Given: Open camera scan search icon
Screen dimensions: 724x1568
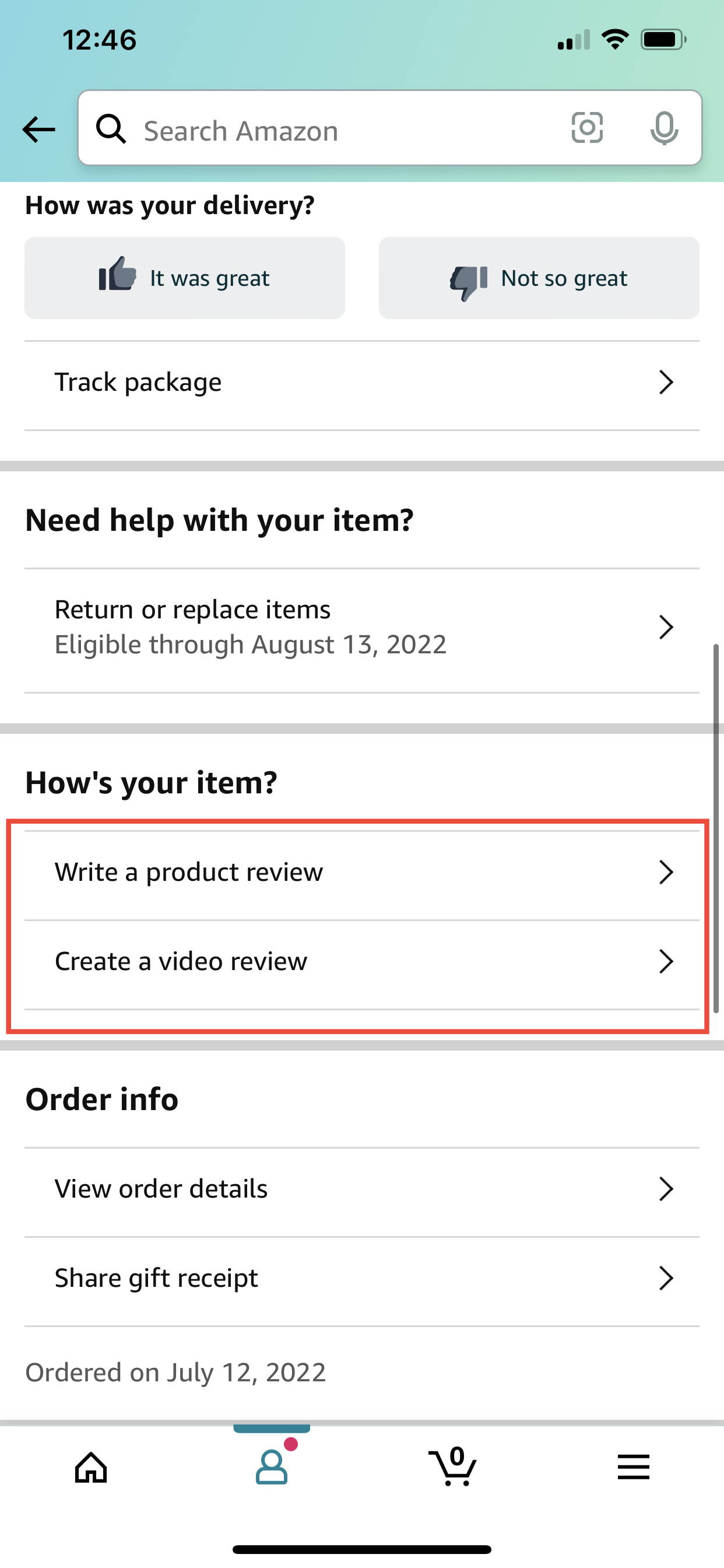Looking at the screenshot, I should 587,128.
